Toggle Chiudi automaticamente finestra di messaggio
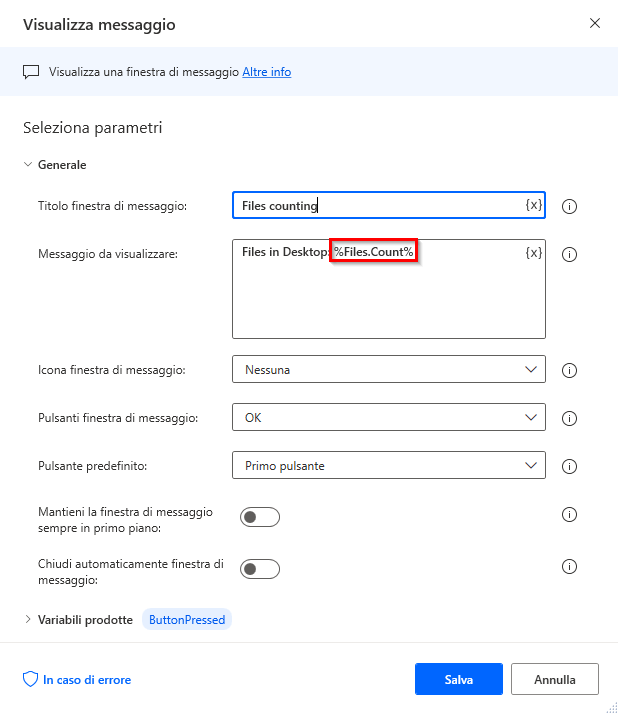The width and height of the screenshot is (618, 714). [260, 569]
